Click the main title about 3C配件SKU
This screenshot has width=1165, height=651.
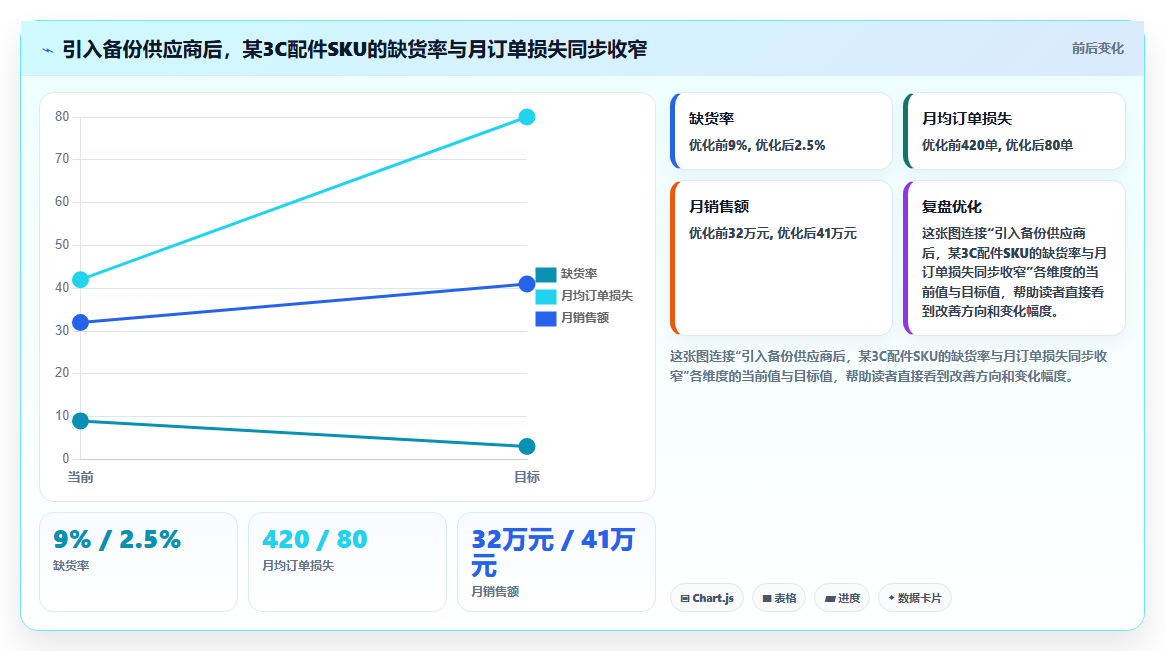click(354, 50)
